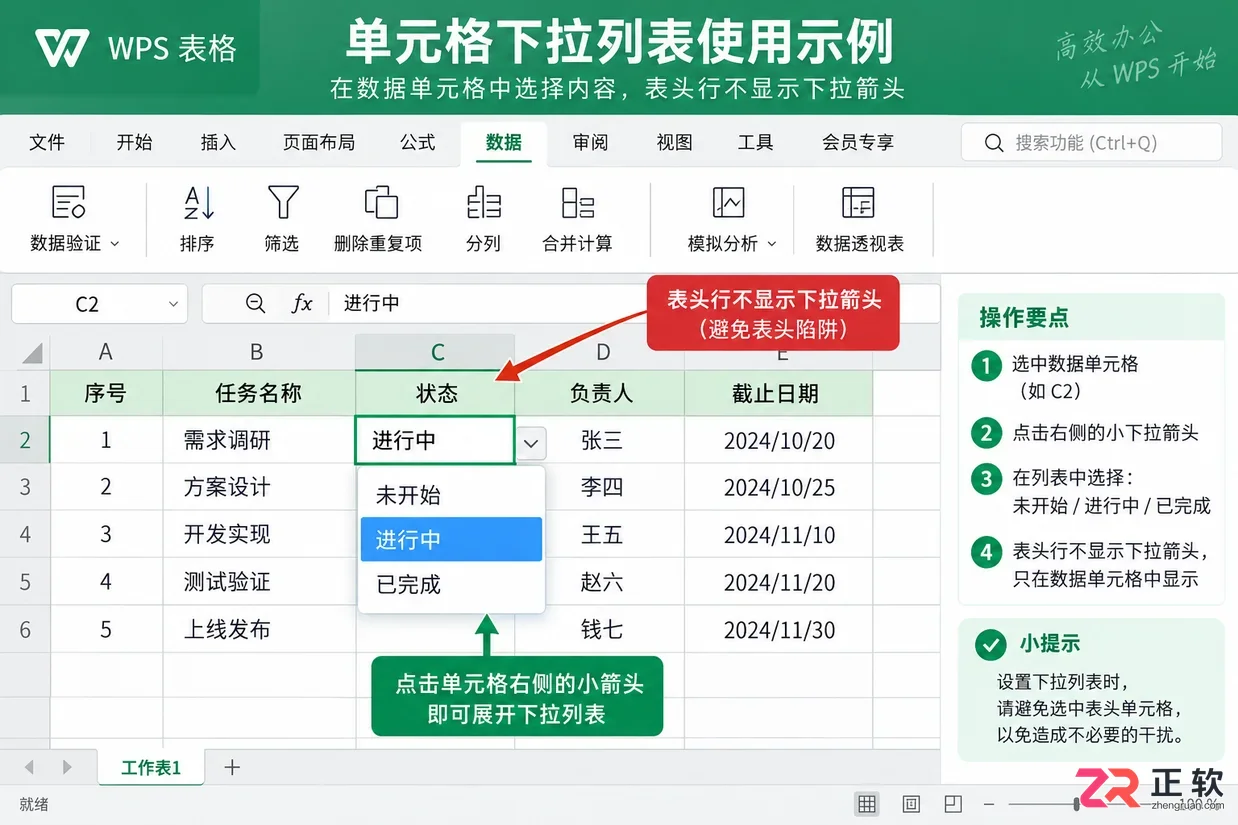Image resolution: width=1238 pixels, height=825 pixels.
Task: Click cell with 测试验证
Action: 258,582
